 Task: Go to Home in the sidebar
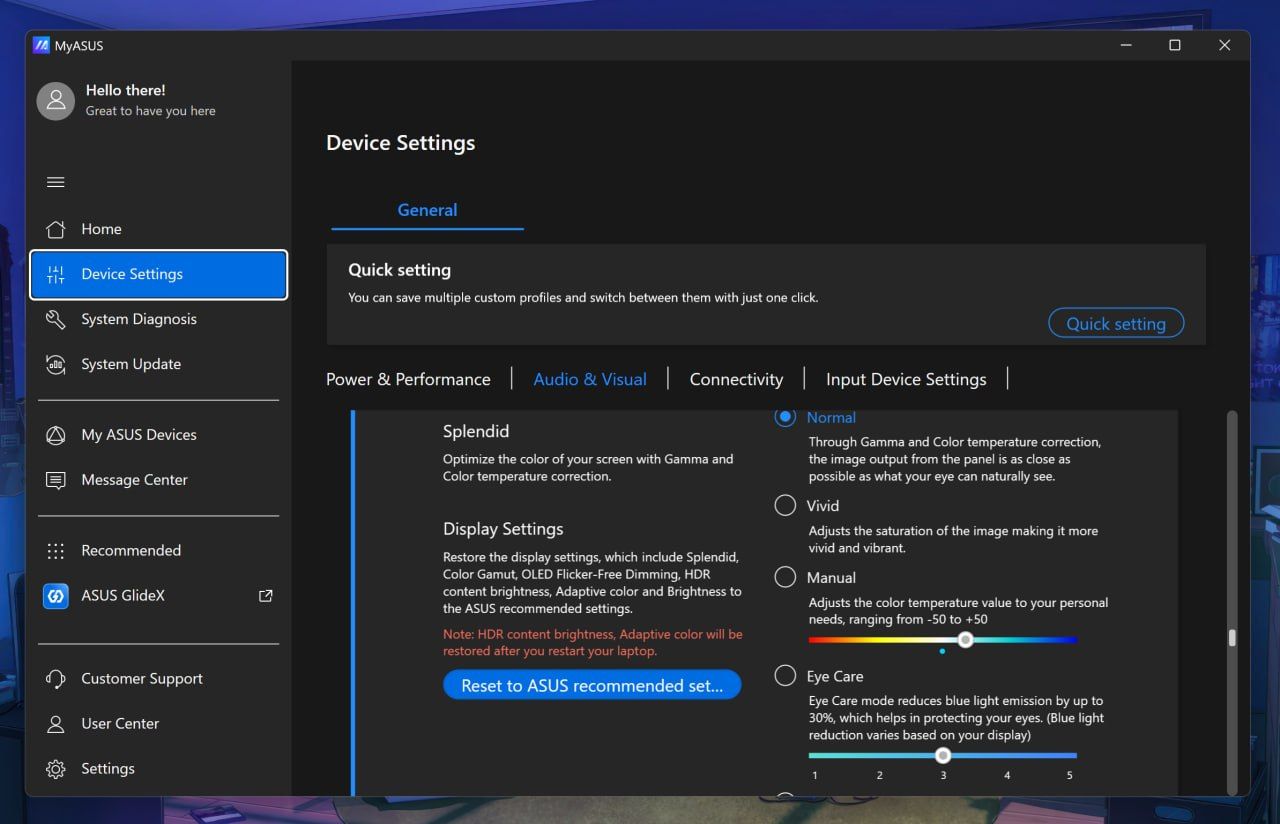click(x=159, y=229)
